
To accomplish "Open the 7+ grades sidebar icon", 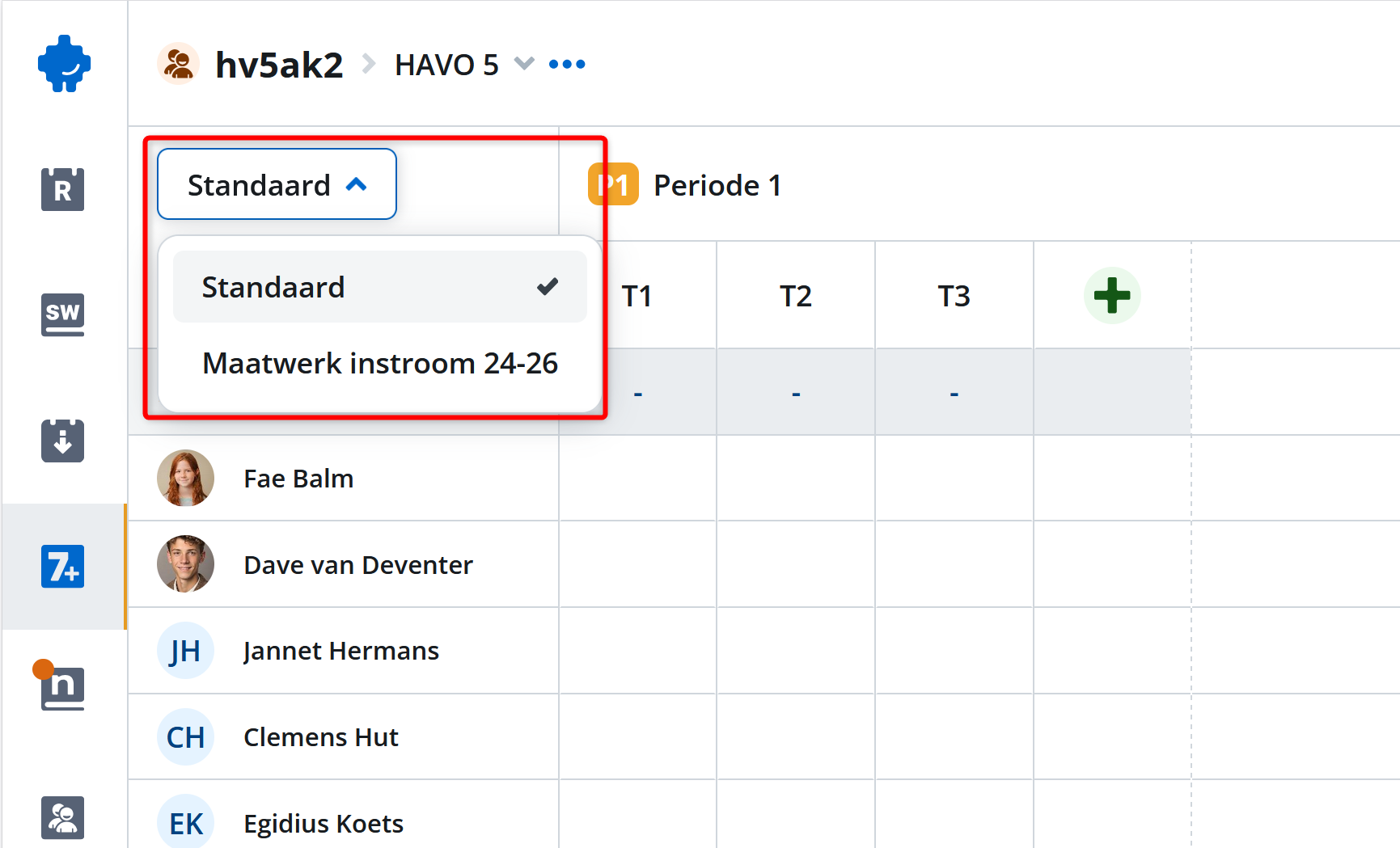I will point(62,566).
